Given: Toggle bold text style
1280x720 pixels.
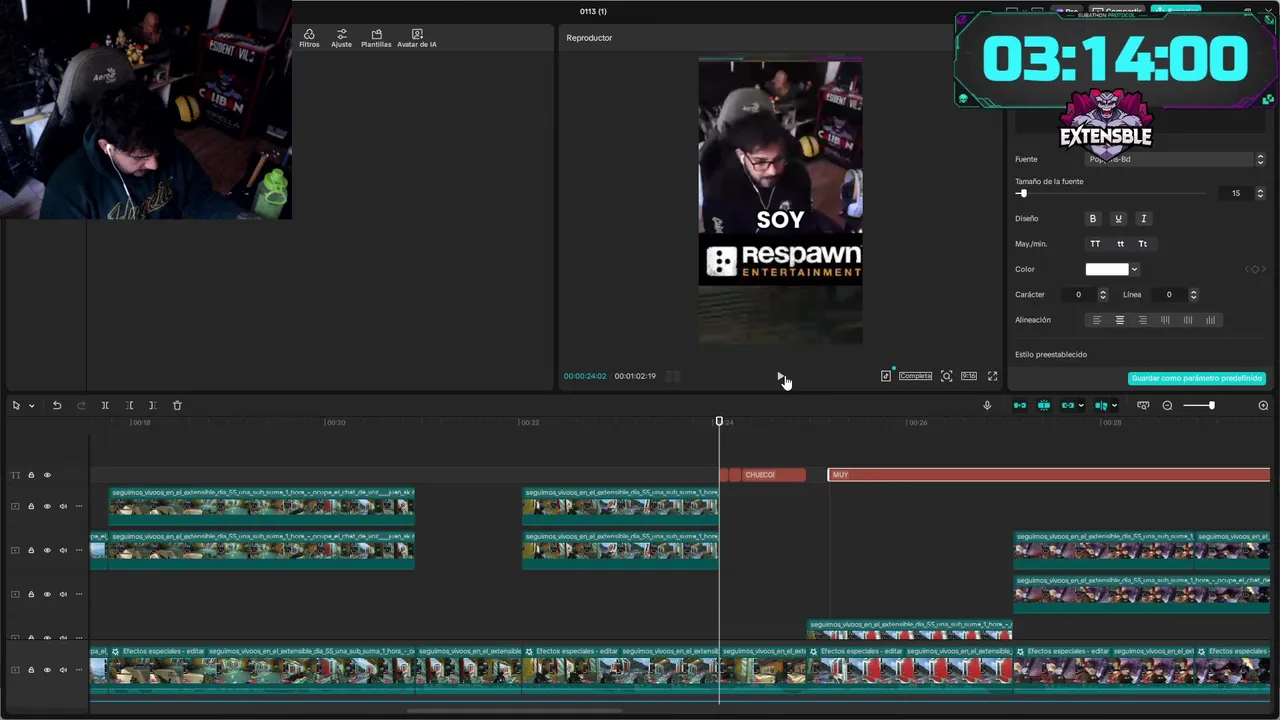Looking at the screenshot, I should click(x=1092, y=218).
